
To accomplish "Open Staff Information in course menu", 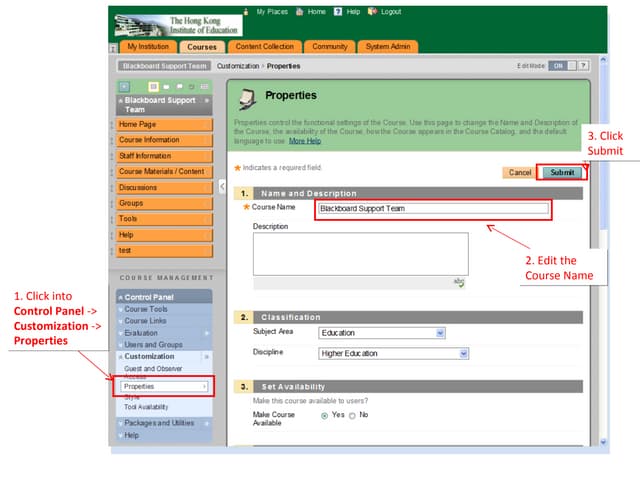I will [164, 156].
